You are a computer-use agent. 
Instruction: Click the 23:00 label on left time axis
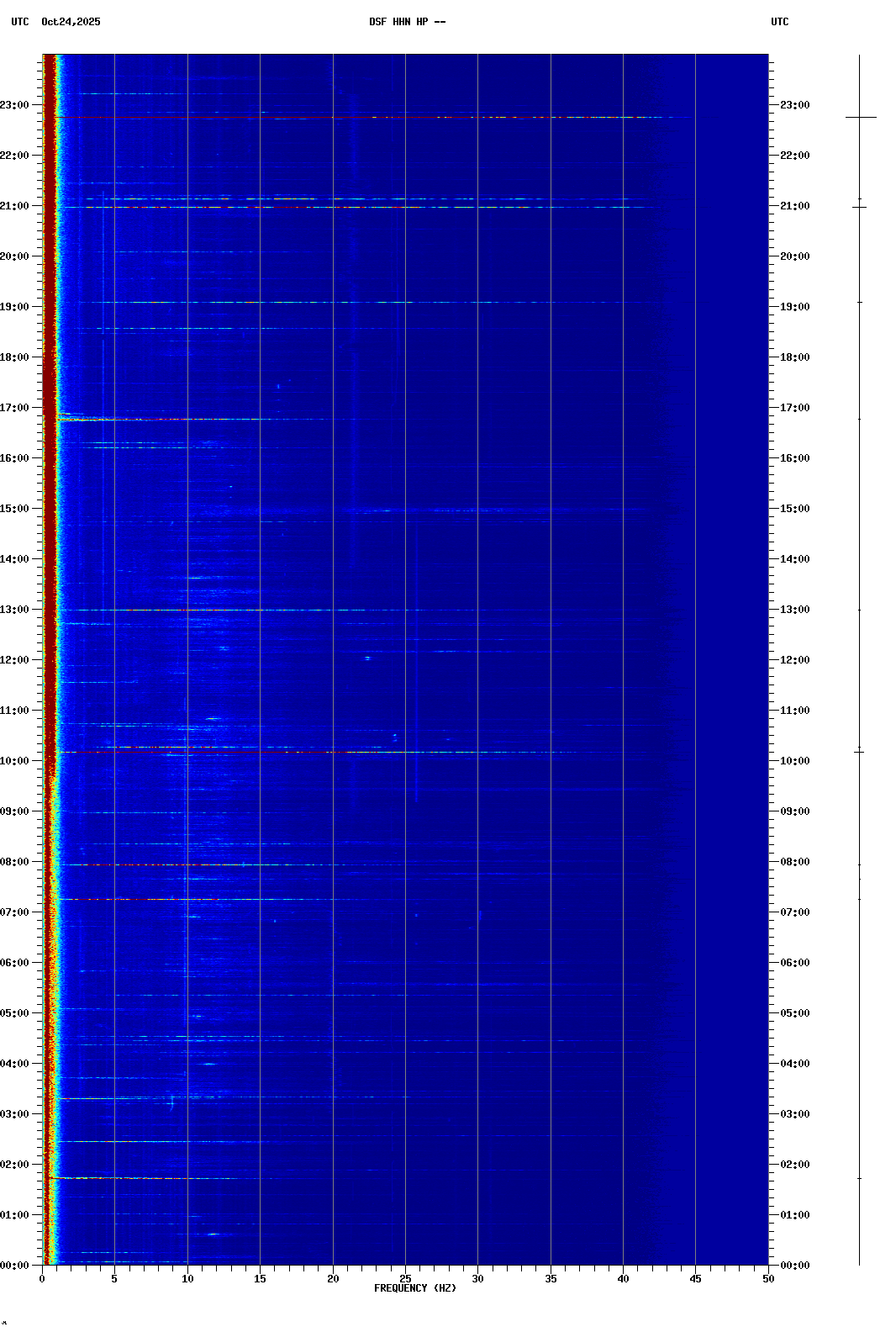coord(15,105)
